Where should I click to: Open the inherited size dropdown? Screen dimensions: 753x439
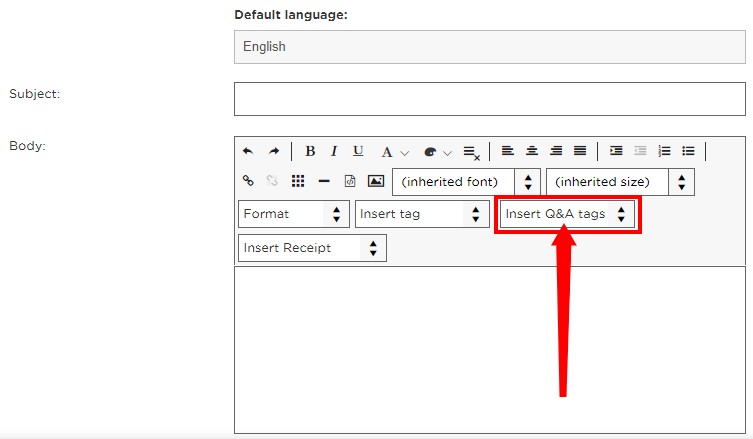620,182
